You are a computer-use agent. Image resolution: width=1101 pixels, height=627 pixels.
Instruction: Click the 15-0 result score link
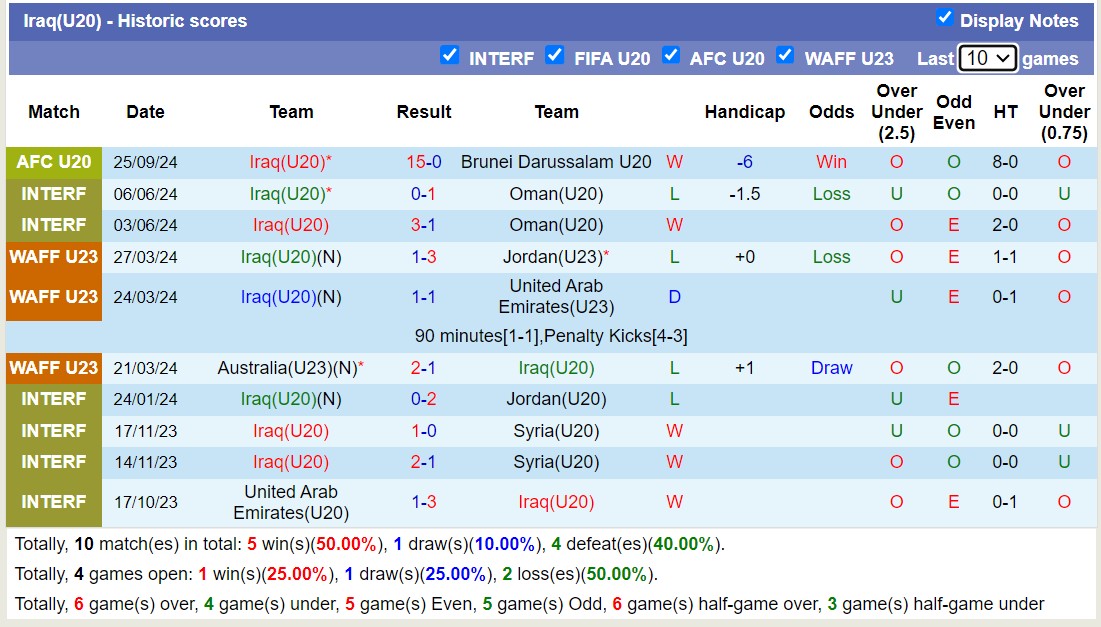pos(423,162)
